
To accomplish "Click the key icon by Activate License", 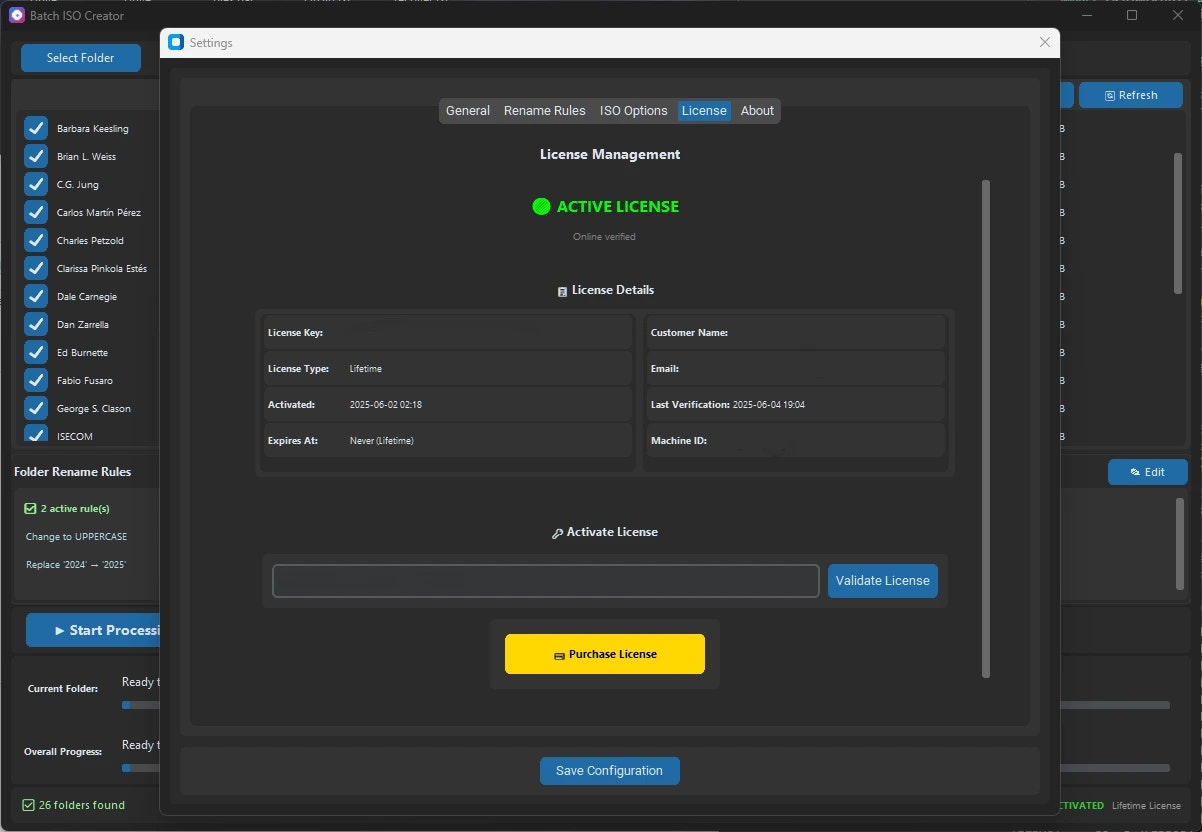I will (557, 533).
